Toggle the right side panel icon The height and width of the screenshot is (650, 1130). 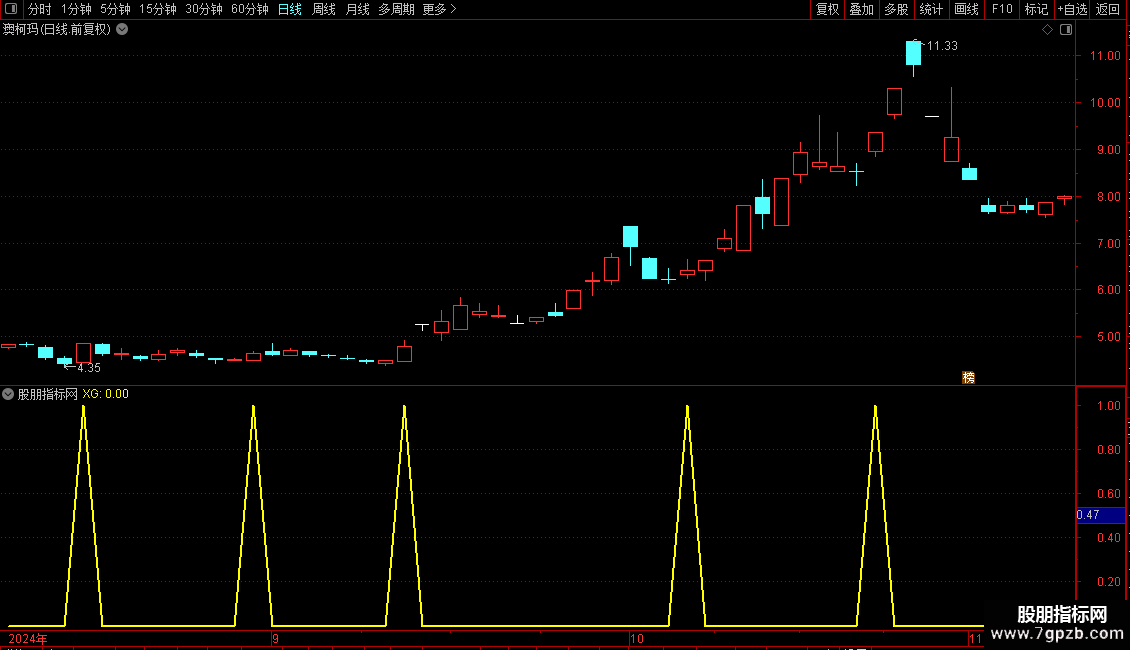point(1066,30)
